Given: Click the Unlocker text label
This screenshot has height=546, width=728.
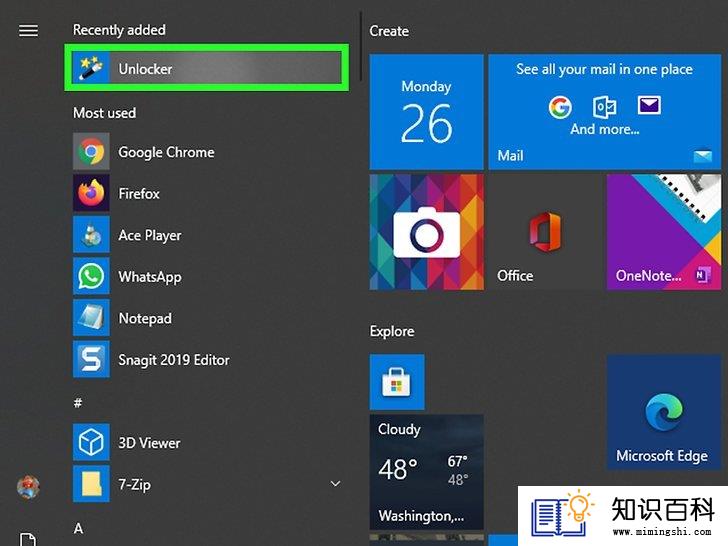Looking at the screenshot, I should point(145,69).
